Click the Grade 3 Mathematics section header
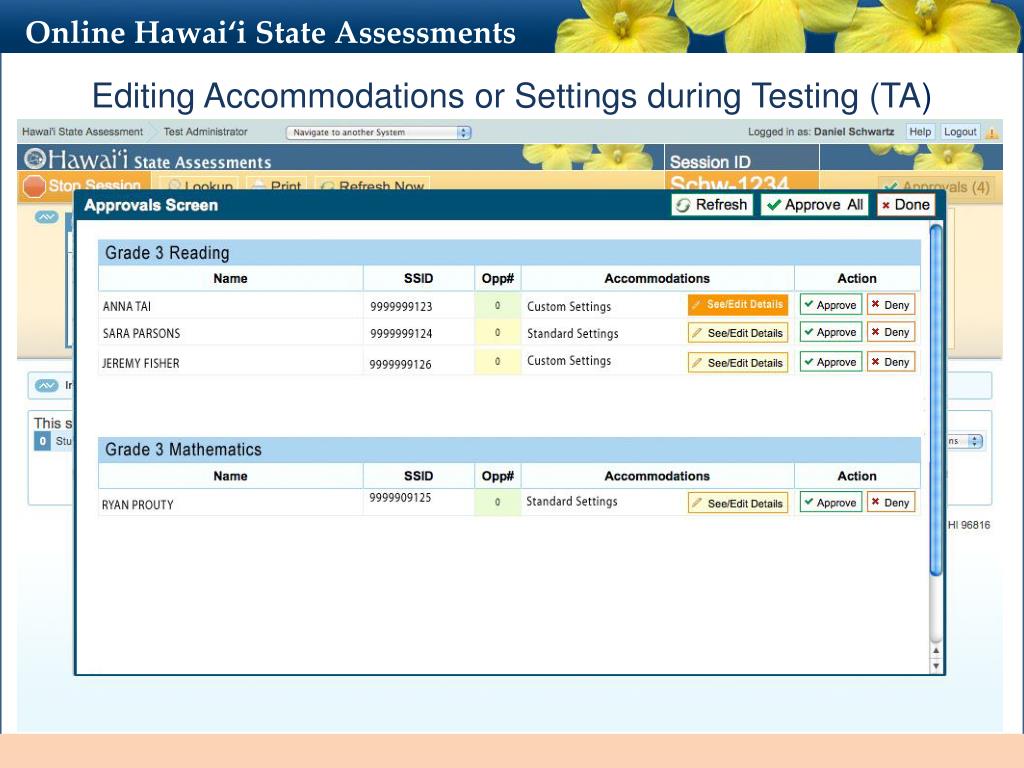Viewport: 1024px width, 768px height. coord(509,449)
